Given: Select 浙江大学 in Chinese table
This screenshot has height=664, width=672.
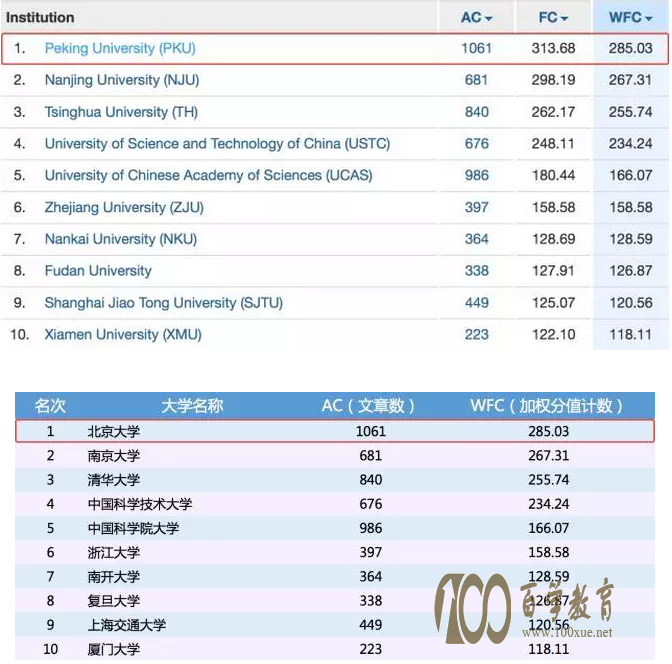Looking at the screenshot, I should point(114,552).
